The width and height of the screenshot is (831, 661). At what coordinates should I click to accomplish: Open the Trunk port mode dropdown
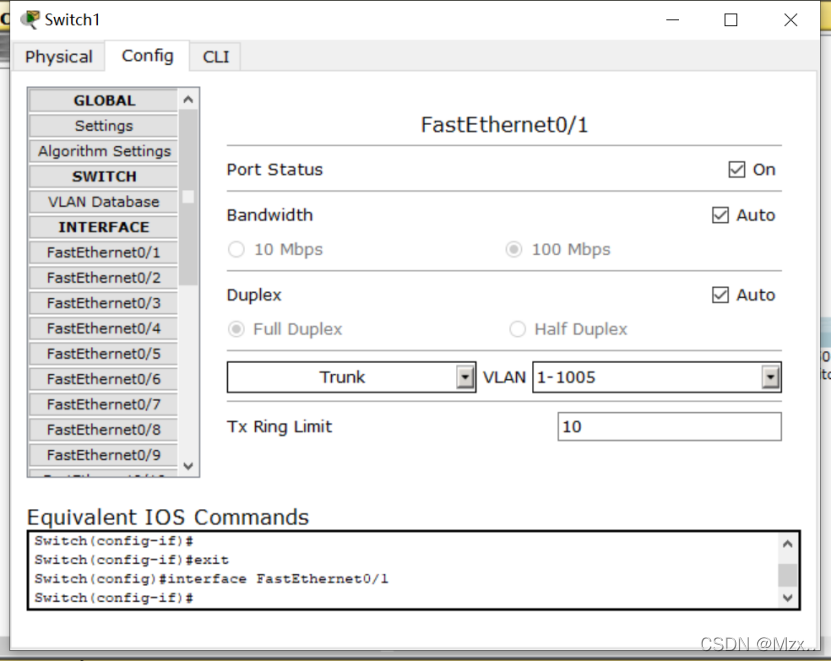coord(465,377)
